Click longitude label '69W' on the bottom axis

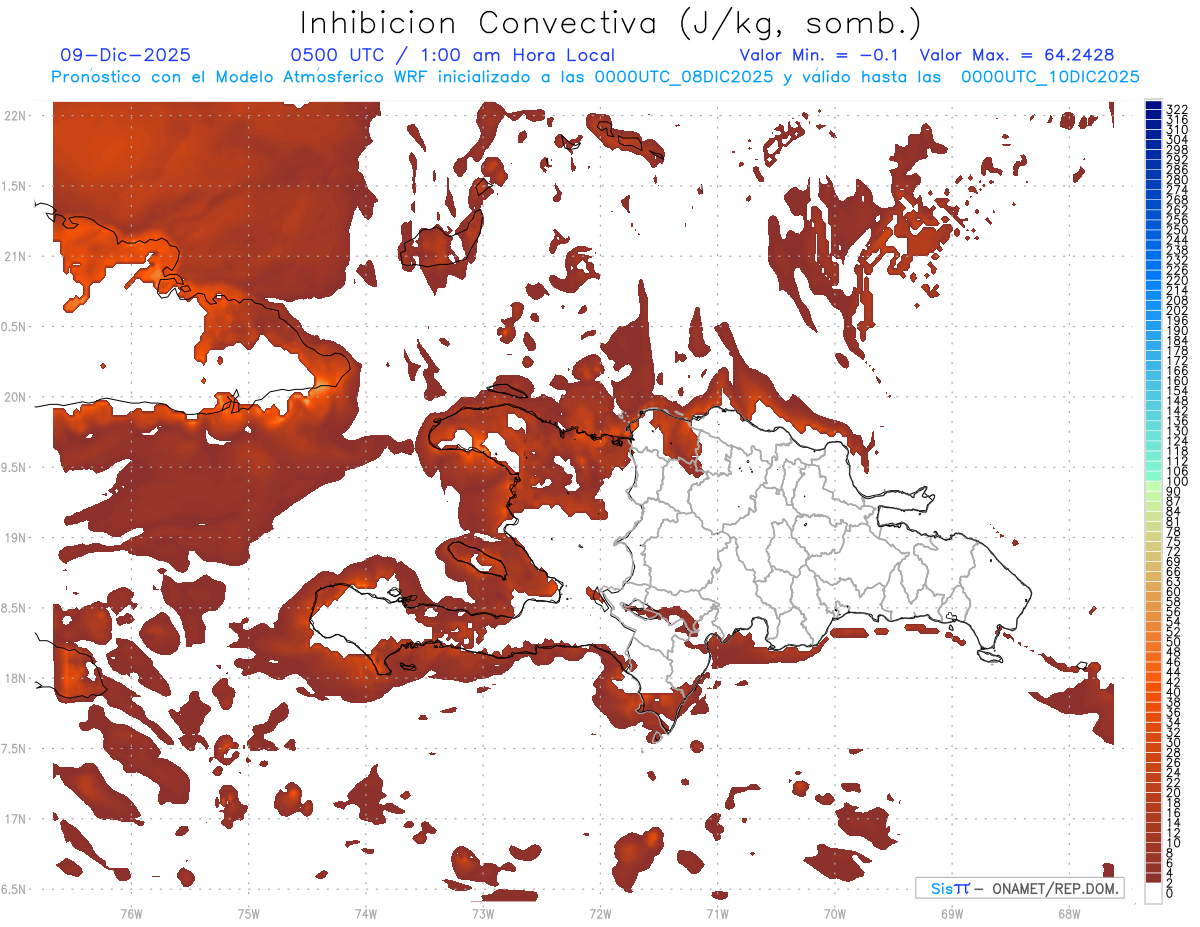click(952, 913)
